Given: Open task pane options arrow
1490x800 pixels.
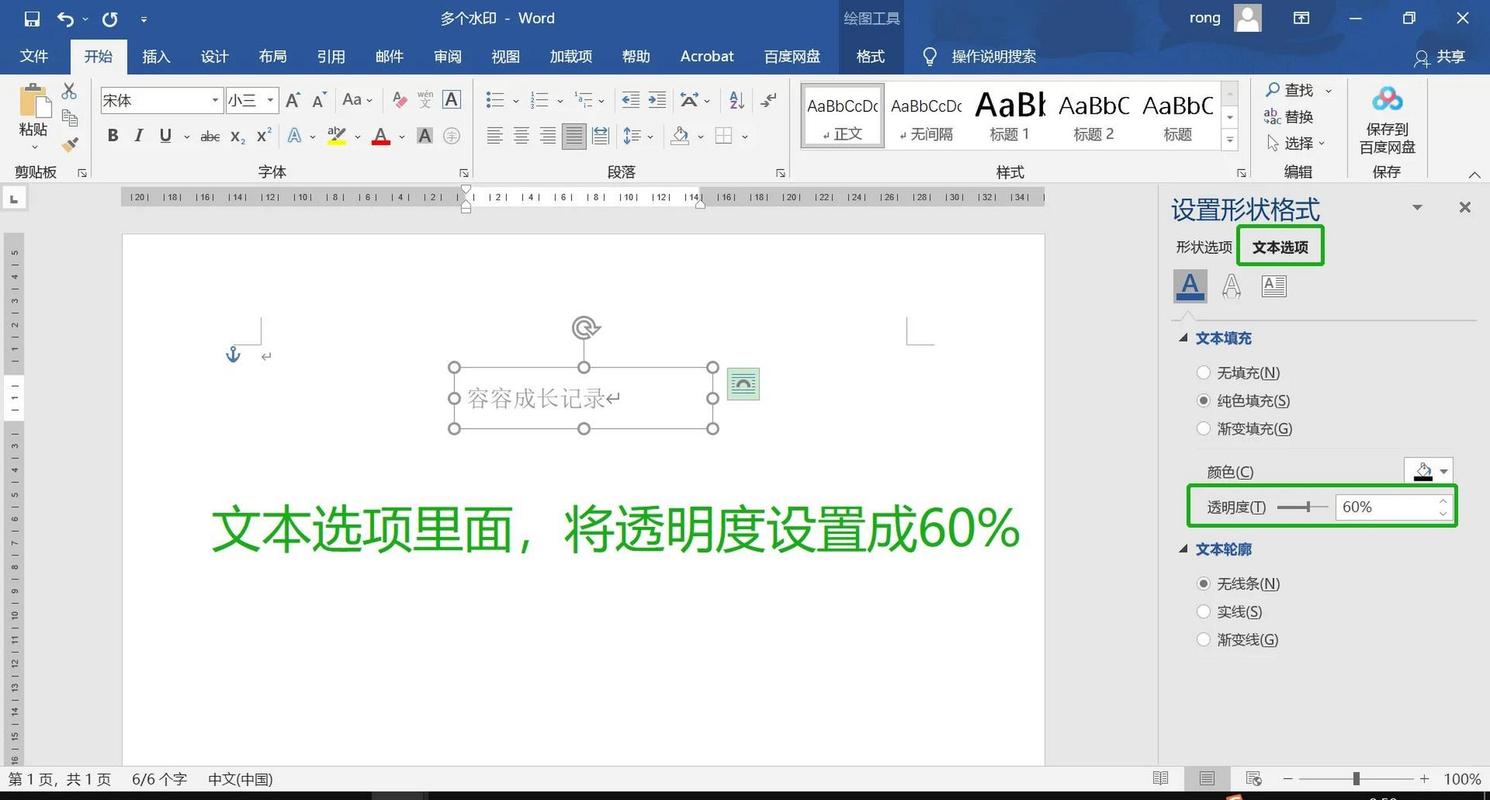Looking at the screenshot, I should click(1417, 207).
